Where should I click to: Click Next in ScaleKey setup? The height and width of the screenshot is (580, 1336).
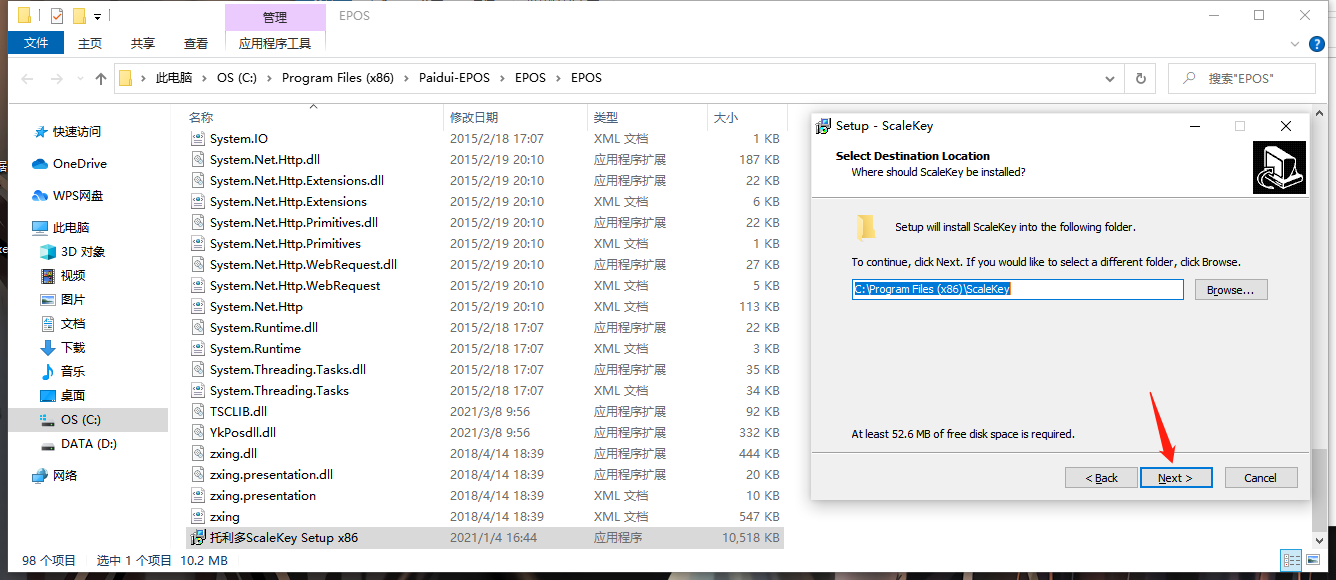1176,478
